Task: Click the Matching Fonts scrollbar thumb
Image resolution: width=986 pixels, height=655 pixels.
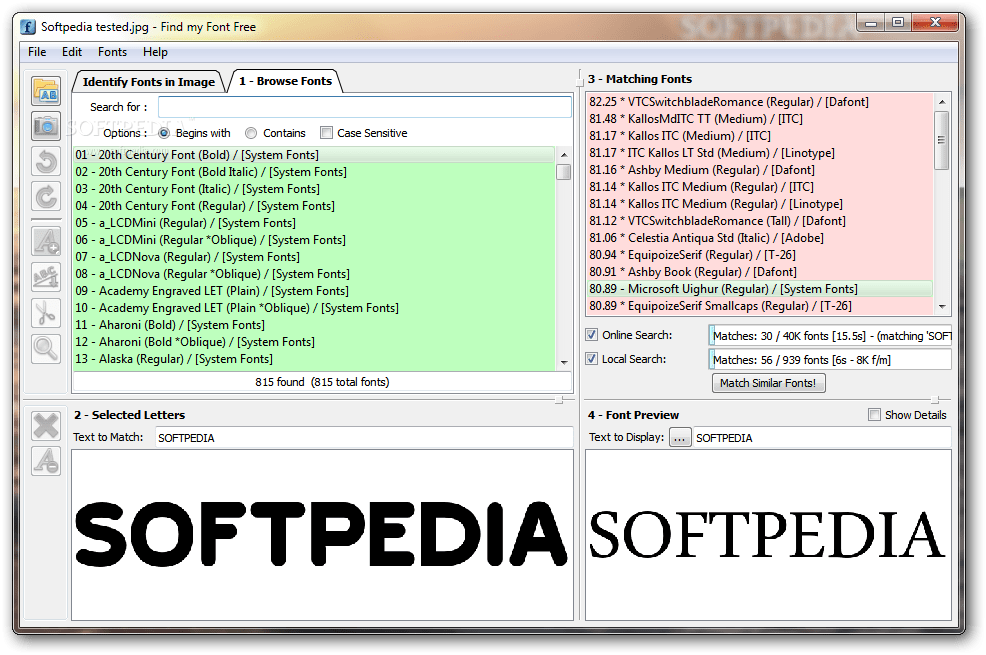Action: [941, 140]
